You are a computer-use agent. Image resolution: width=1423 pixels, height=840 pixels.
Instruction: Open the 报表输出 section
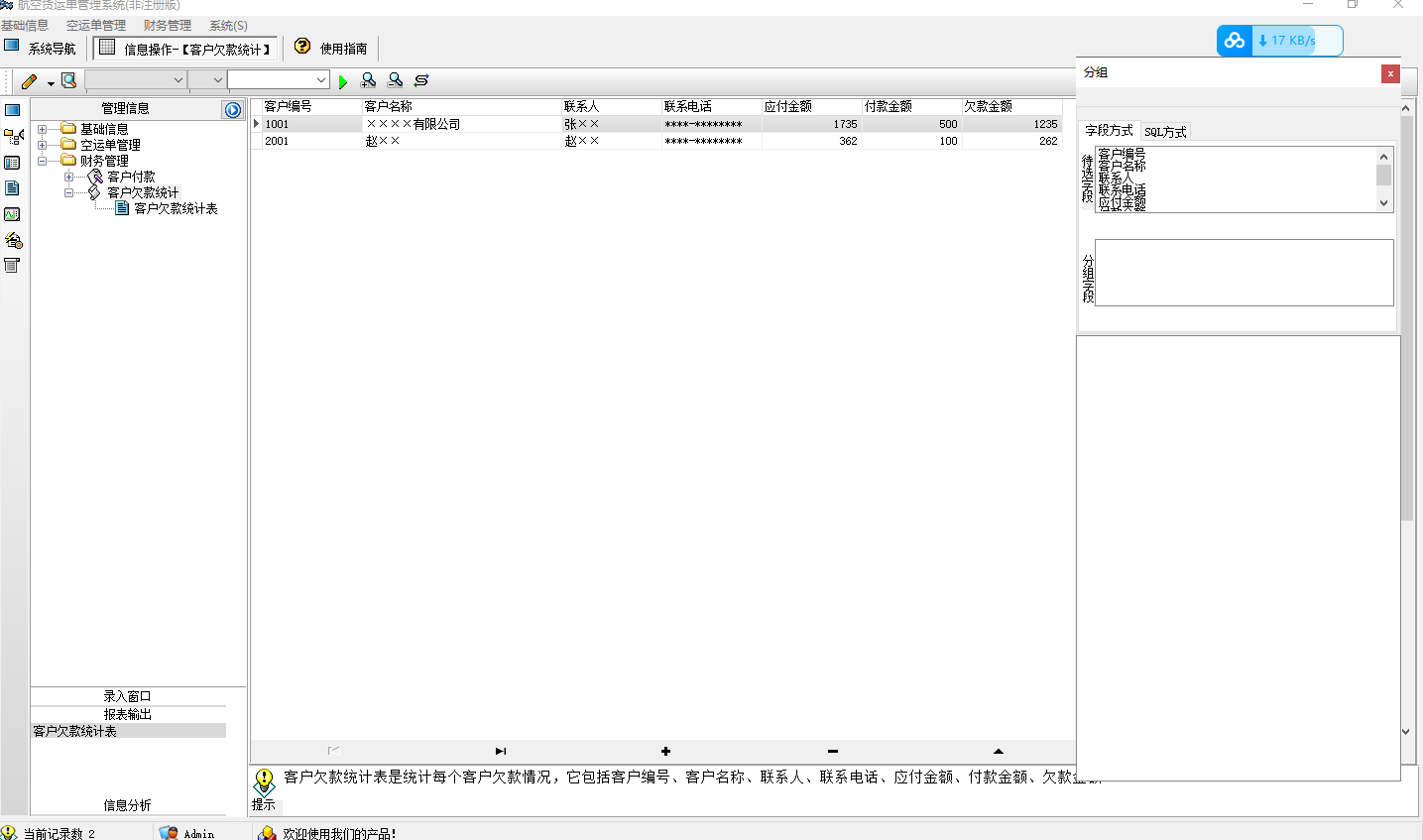tap(128, 714)
